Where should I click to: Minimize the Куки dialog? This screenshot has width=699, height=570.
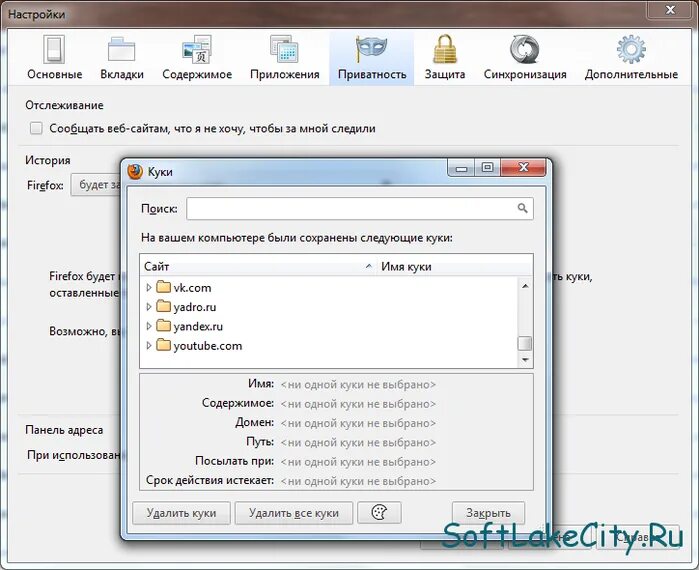pos(461,168)
